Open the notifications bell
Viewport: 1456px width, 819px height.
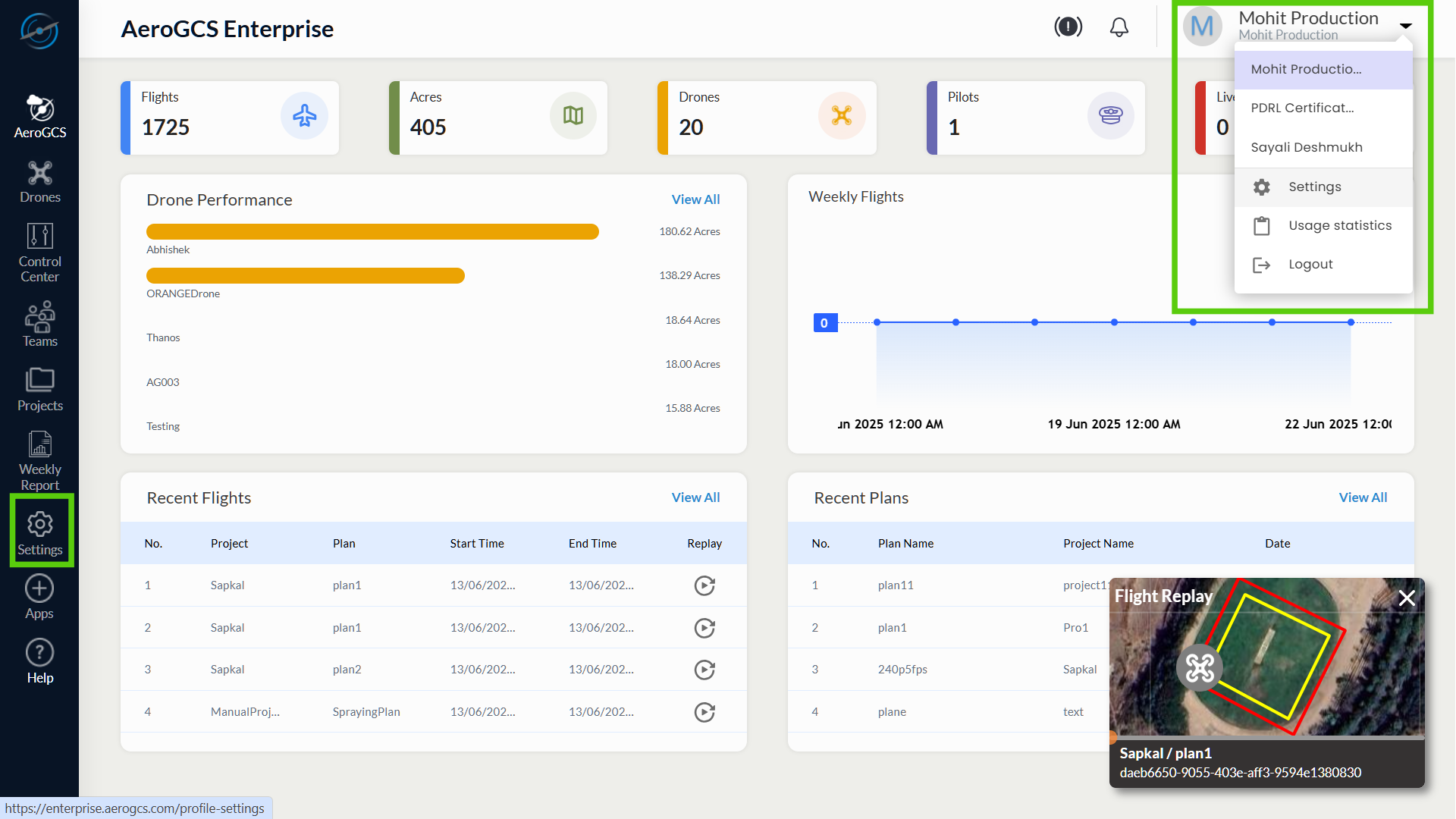point(1119,27)
